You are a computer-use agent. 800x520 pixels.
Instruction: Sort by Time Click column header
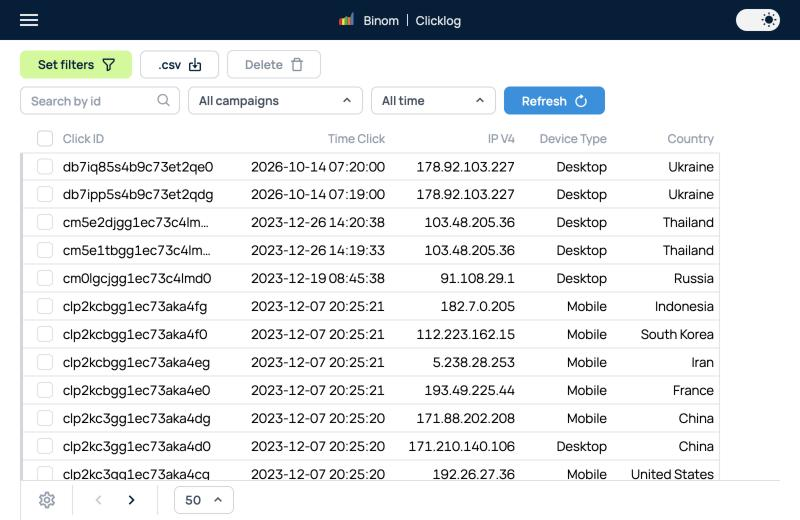[356, 139]
